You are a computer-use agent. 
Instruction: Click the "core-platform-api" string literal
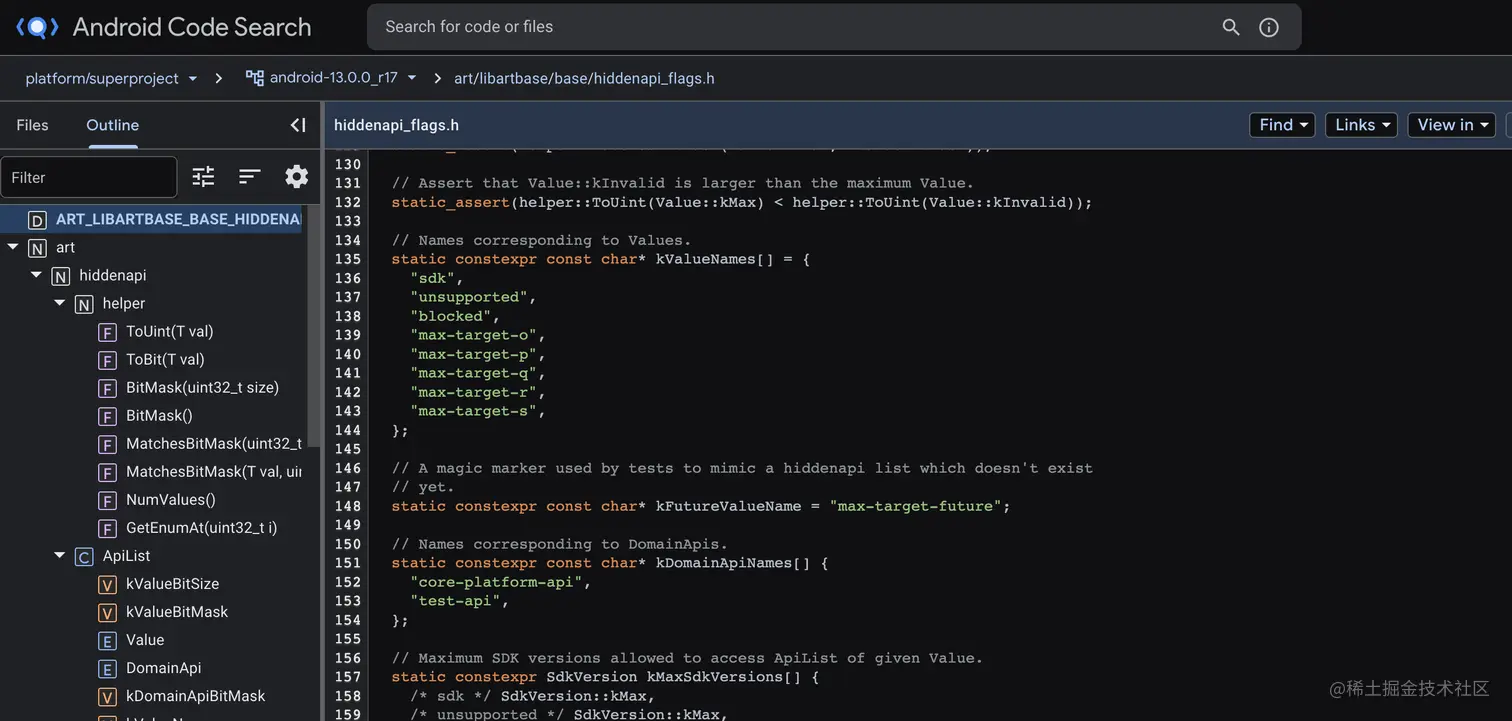pos(496,582)
